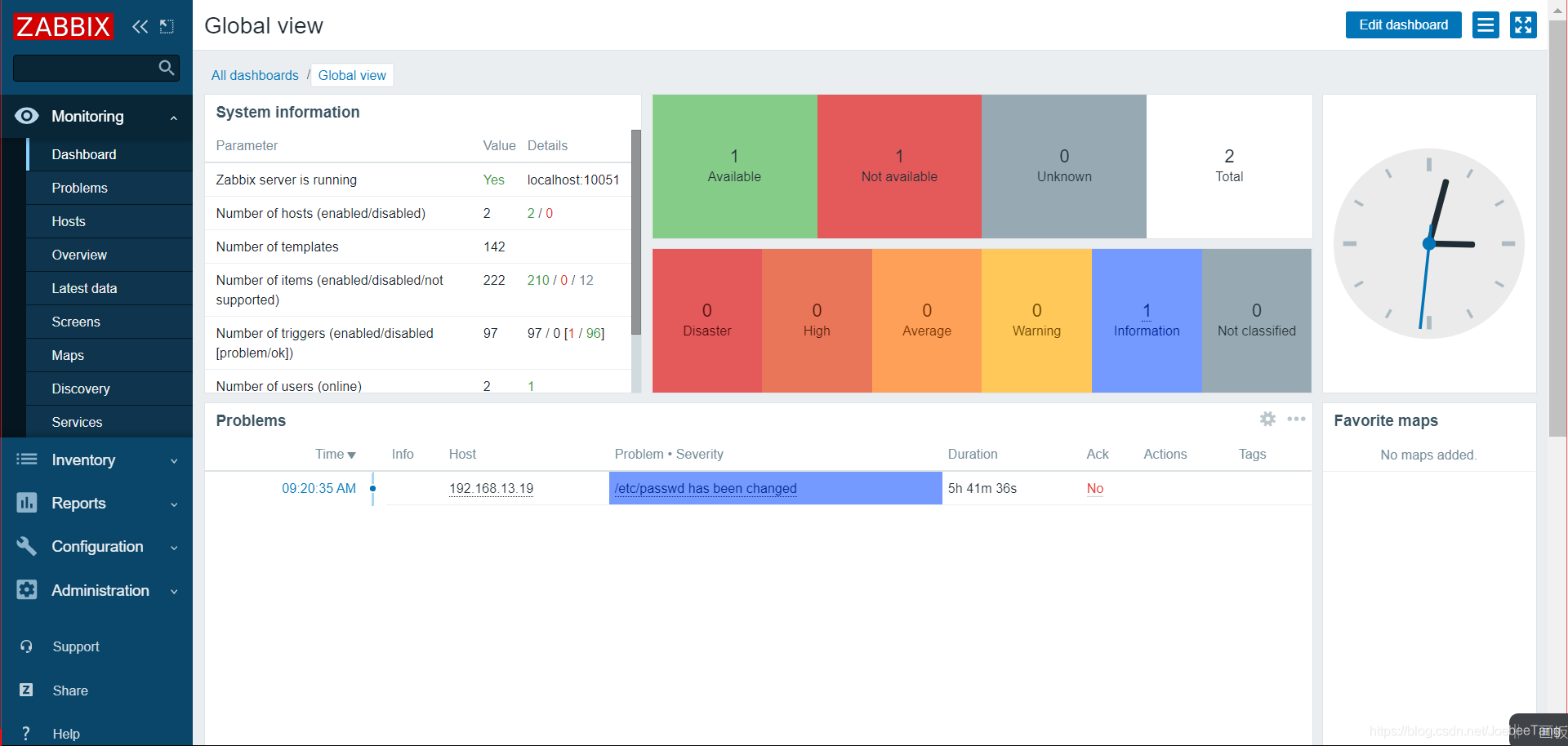Click the Share Z icon
This screenshot has height=746, width=1568.
point(27,690)
